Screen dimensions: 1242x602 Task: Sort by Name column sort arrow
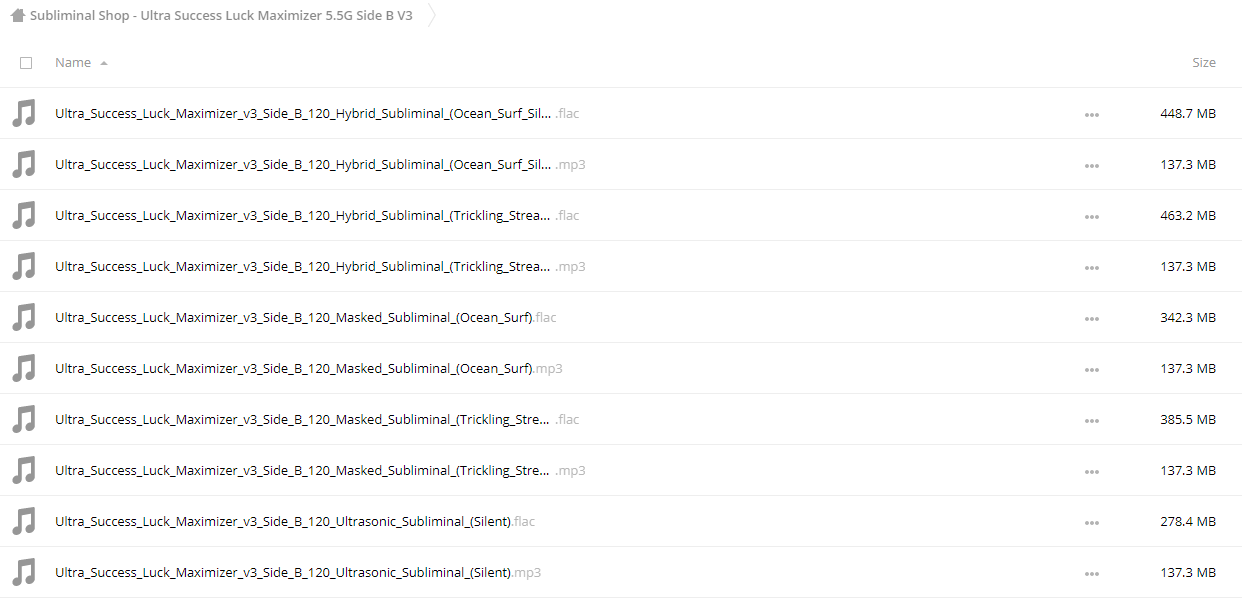coord(104,63)
